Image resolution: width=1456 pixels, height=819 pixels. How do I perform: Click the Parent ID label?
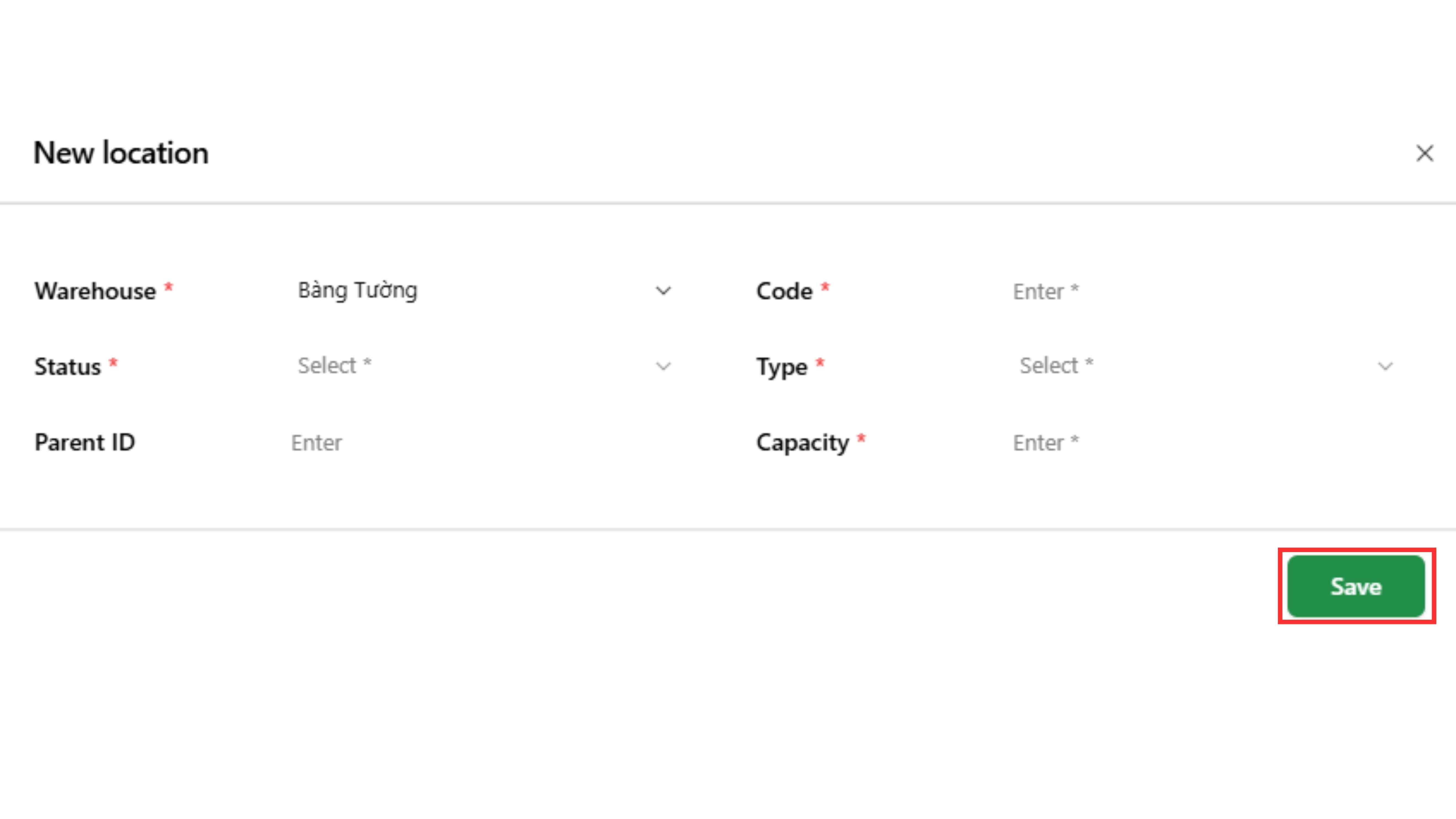point(85,442)
